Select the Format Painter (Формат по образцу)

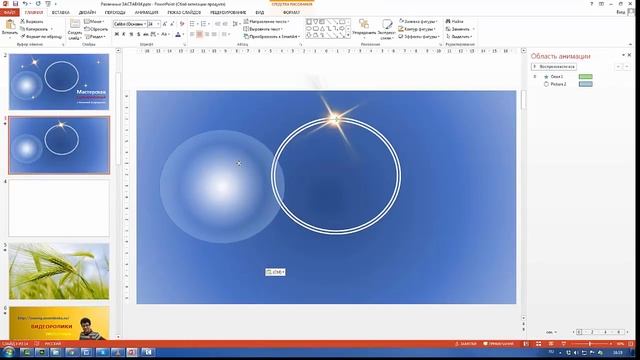[41, 36]
